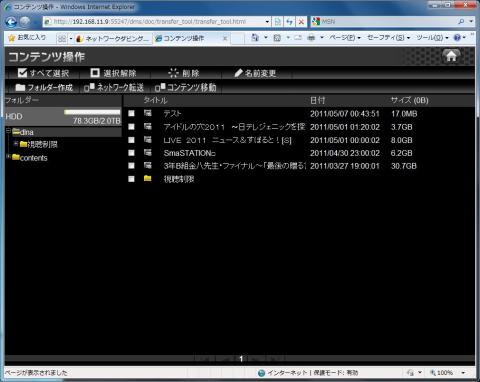Click the 2011/05/07 00:43:51 date cell

(345, 114)
